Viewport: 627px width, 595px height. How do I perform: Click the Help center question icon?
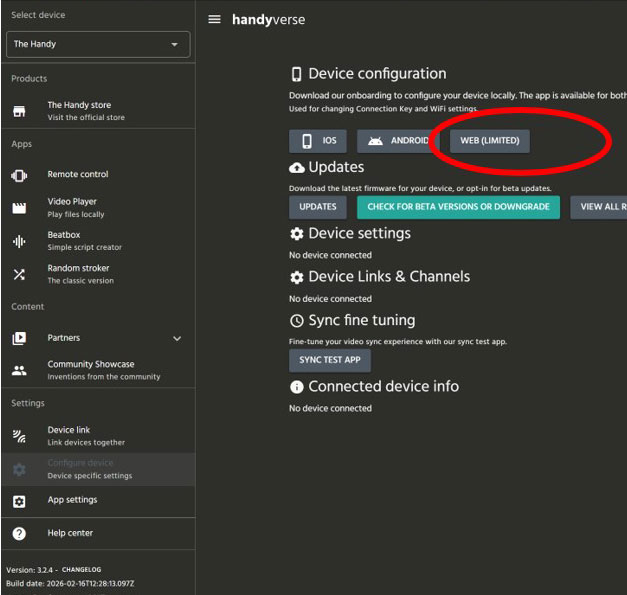[x=19, y=534]
